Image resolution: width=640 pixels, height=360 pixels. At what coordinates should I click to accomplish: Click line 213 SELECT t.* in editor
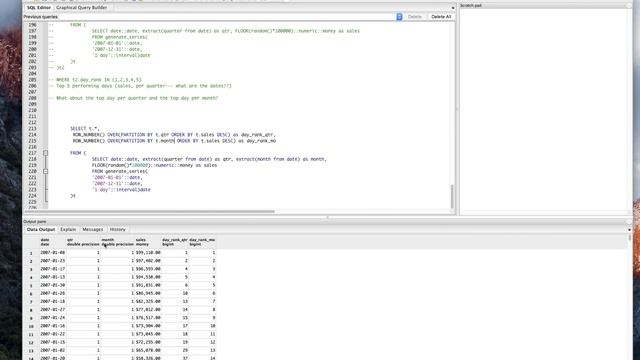click(84, 129)
